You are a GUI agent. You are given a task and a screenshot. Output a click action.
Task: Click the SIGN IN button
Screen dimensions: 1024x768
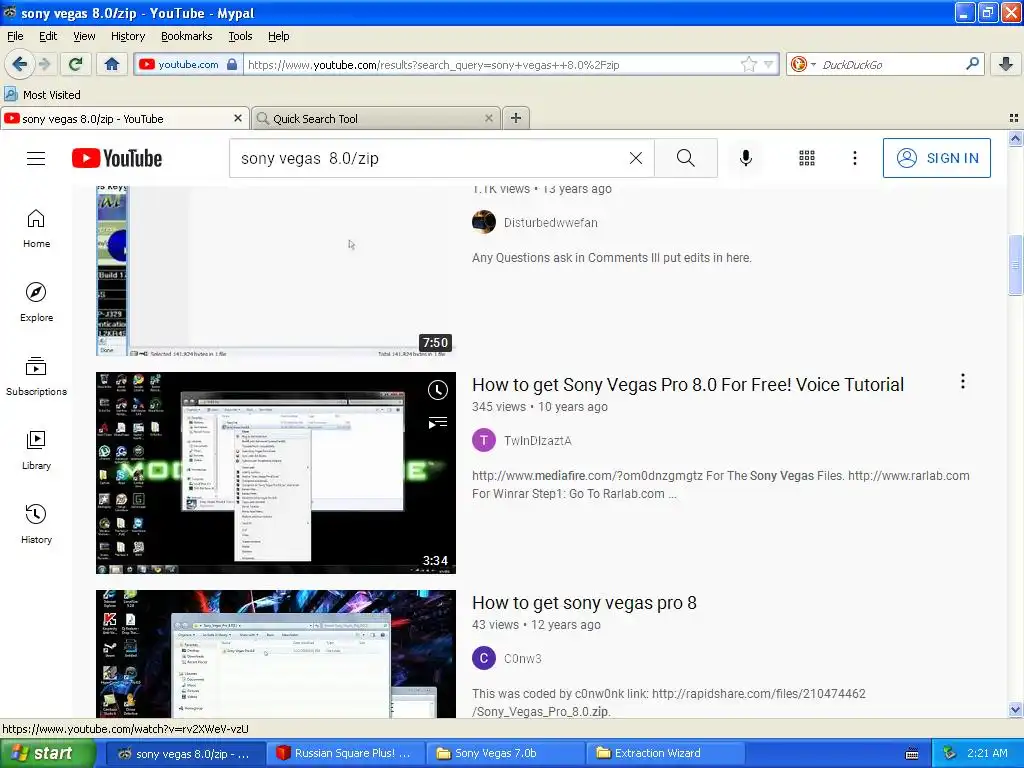pyautogui.click(x=936, y=158)
